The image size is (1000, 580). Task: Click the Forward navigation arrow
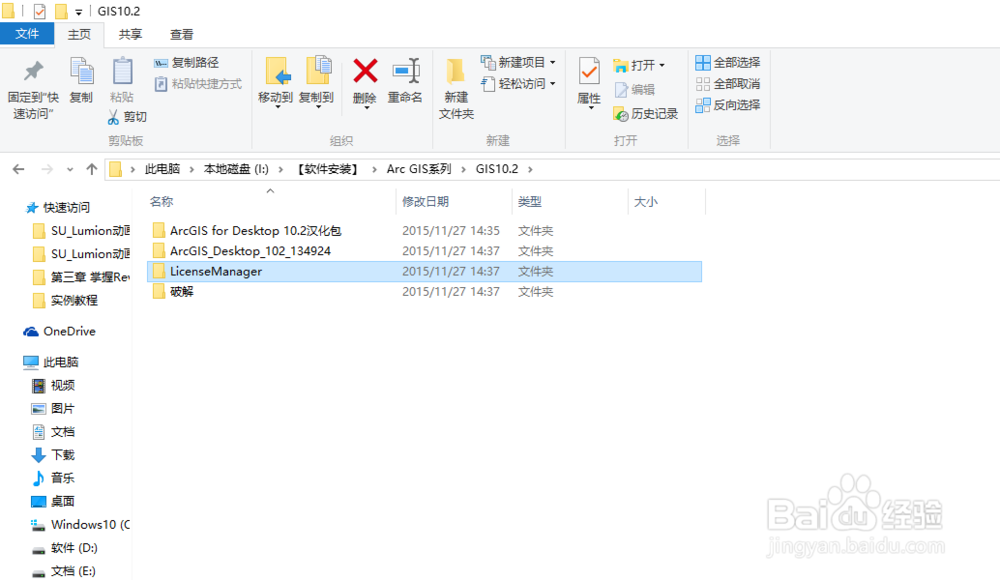tap(47, 169)
